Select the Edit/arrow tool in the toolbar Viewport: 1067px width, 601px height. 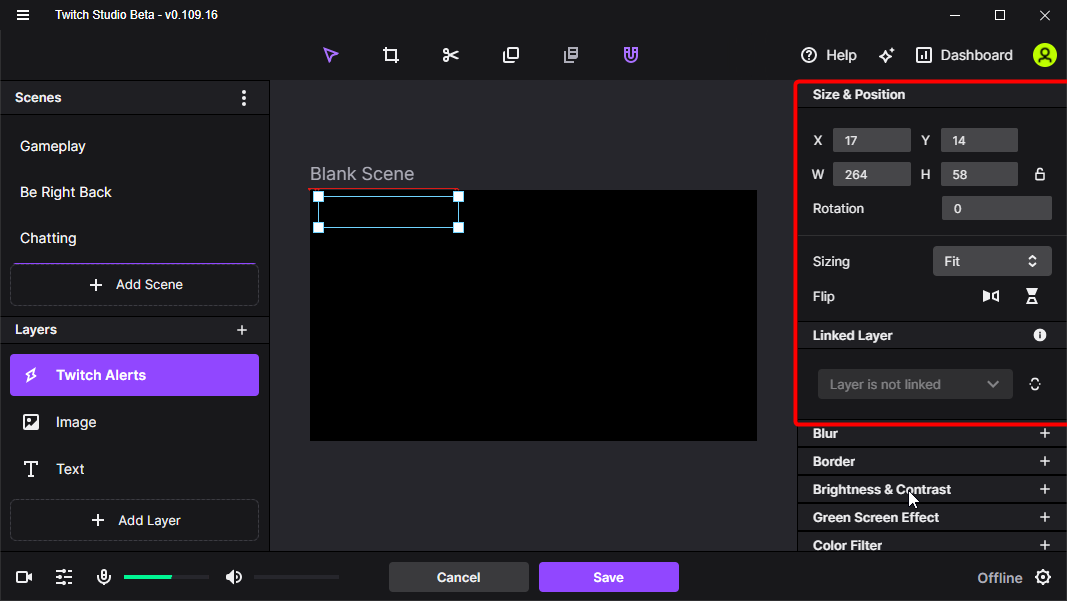coord(330,55)
